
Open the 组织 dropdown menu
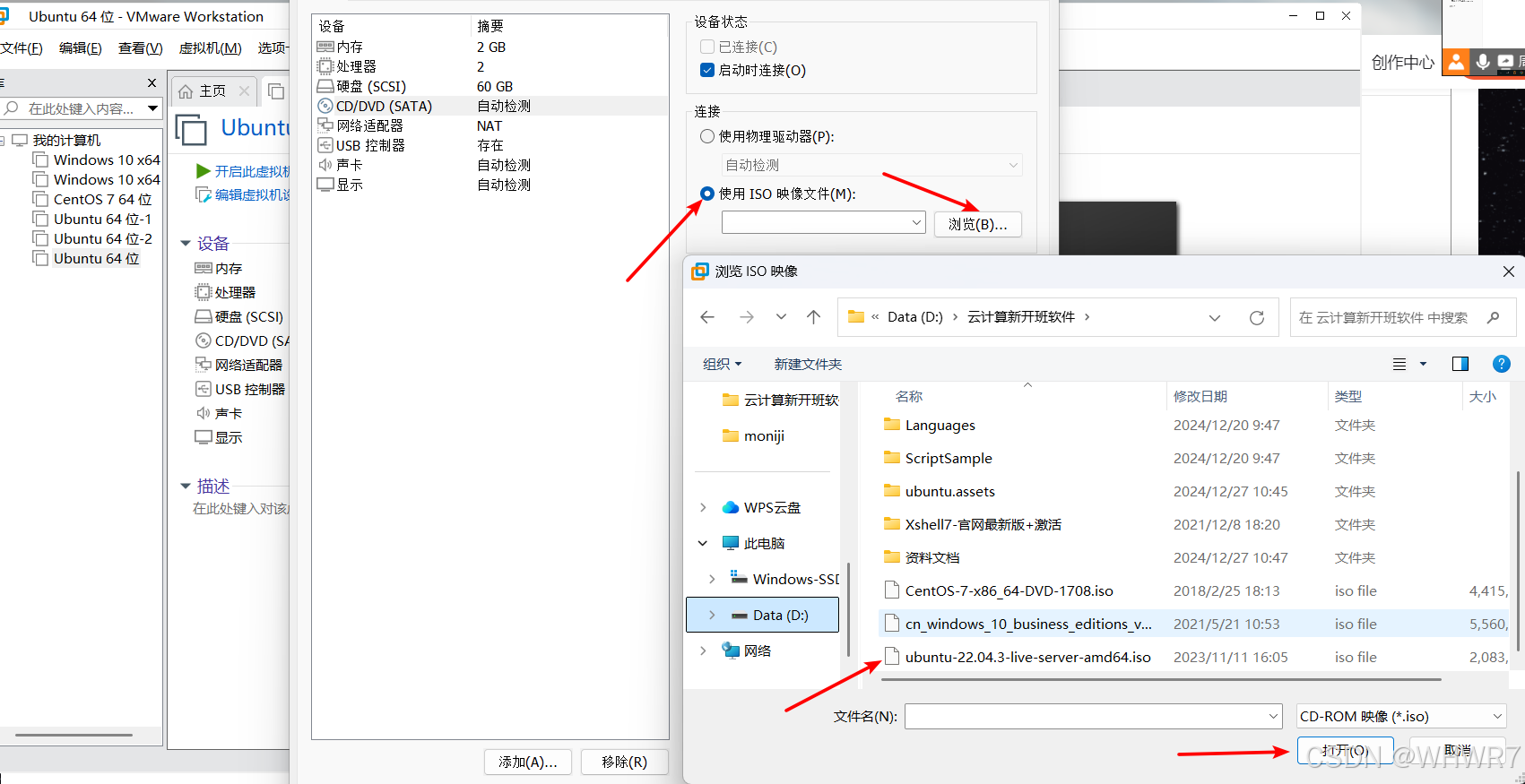(723, 364)
